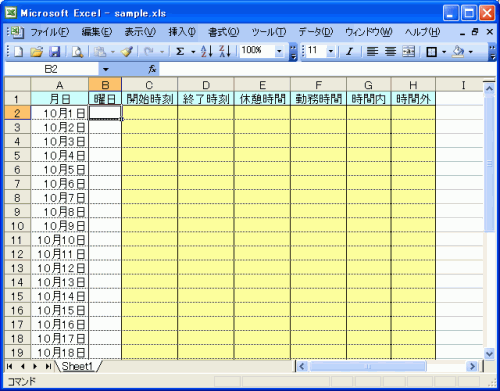Open borders dropdown arrow
The image size is (500, 391).
444,52
